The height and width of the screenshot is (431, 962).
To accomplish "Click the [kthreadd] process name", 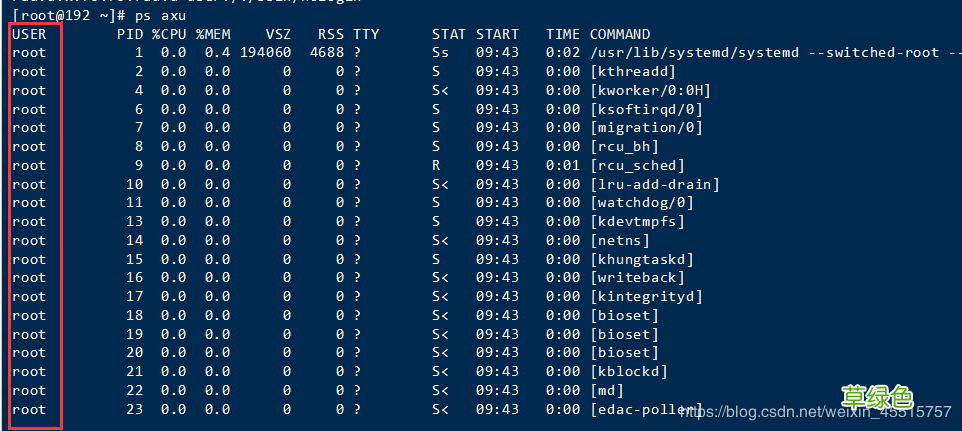I will pyautogui.click(x=632, y=72).
